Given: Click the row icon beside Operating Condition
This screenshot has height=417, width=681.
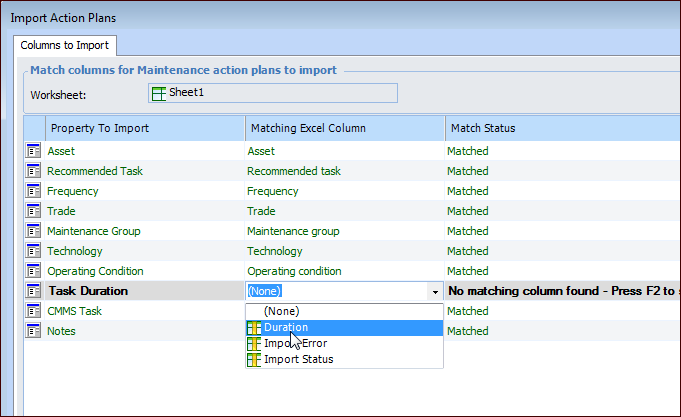Looking at the screenshot, I should [34, 271].
